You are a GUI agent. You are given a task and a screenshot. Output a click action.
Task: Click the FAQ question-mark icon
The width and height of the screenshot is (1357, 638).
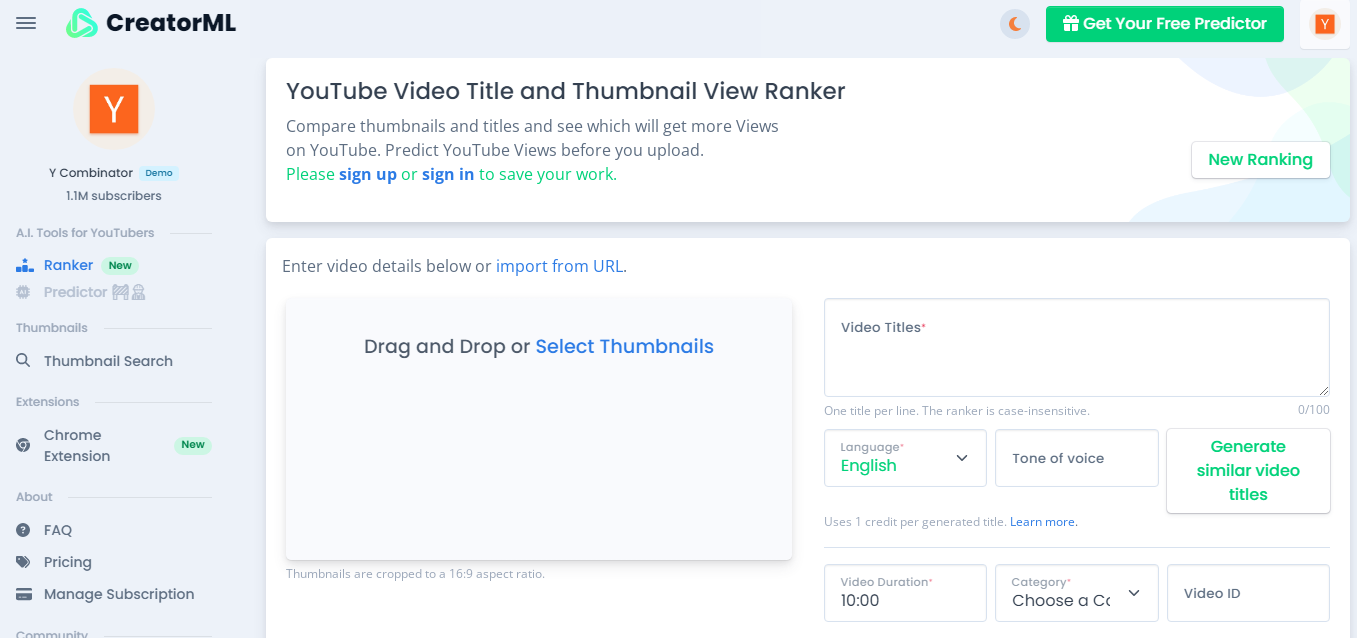click(x=23, y=530)
